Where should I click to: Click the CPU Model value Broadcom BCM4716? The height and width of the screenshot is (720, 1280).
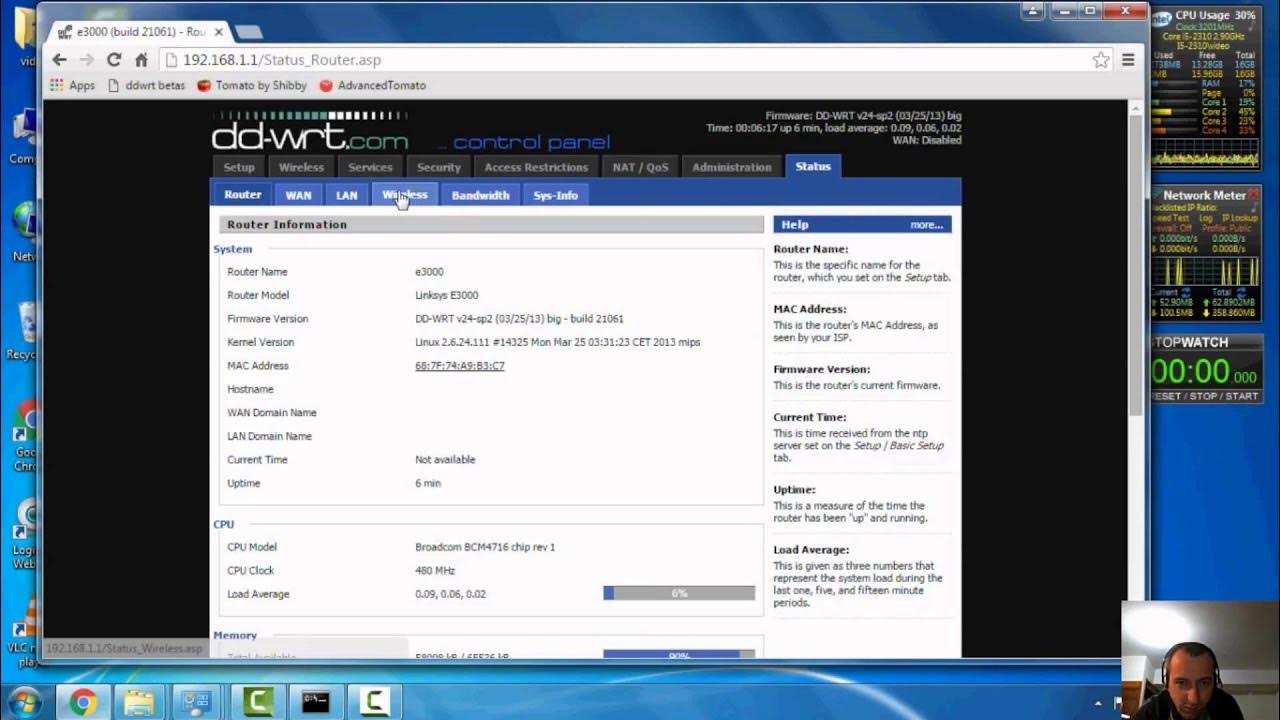pyautogui.click(x=485, y=547)
